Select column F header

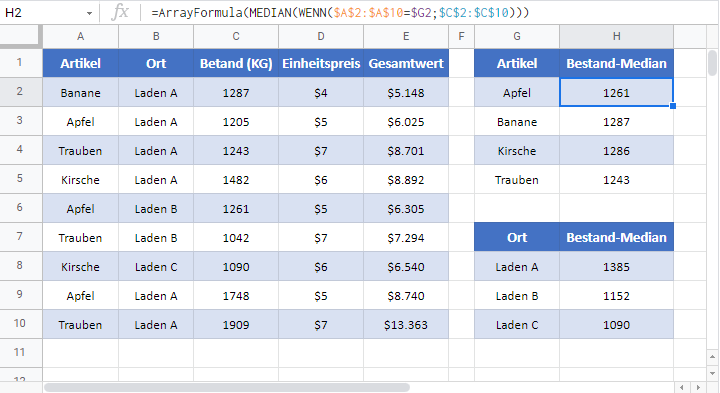(461, 37)
